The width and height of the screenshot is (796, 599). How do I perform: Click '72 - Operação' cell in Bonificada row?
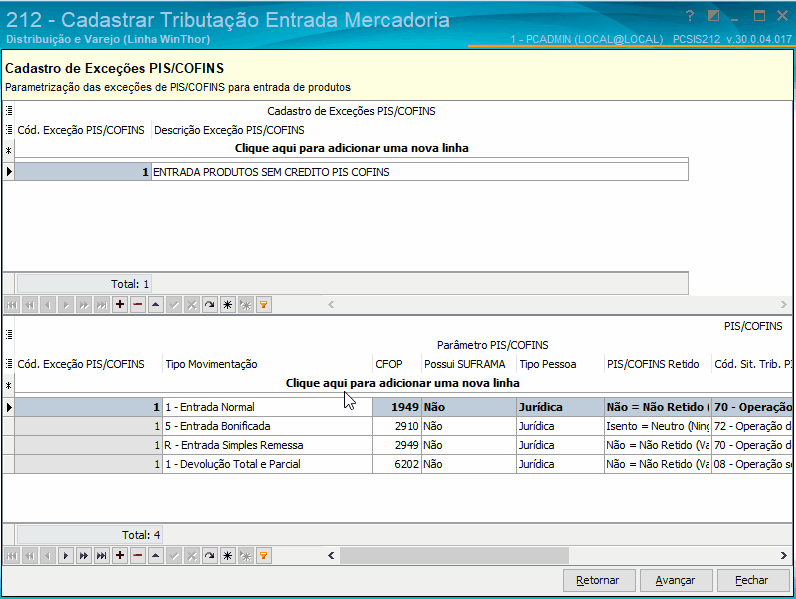coord(752,426)
